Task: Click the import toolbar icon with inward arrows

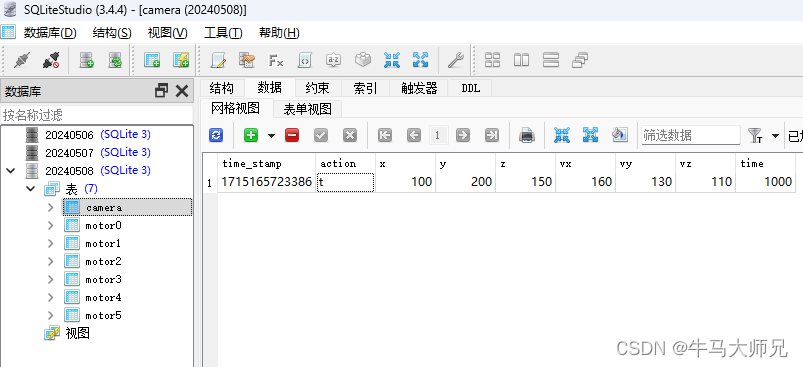Action: (392, 60)
